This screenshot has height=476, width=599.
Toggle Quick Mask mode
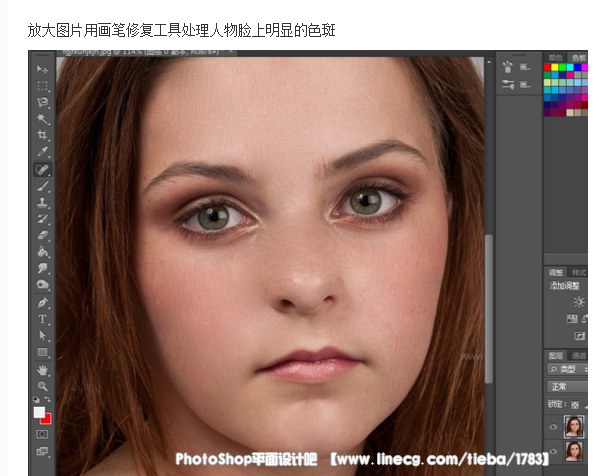(x=42, y=434)
